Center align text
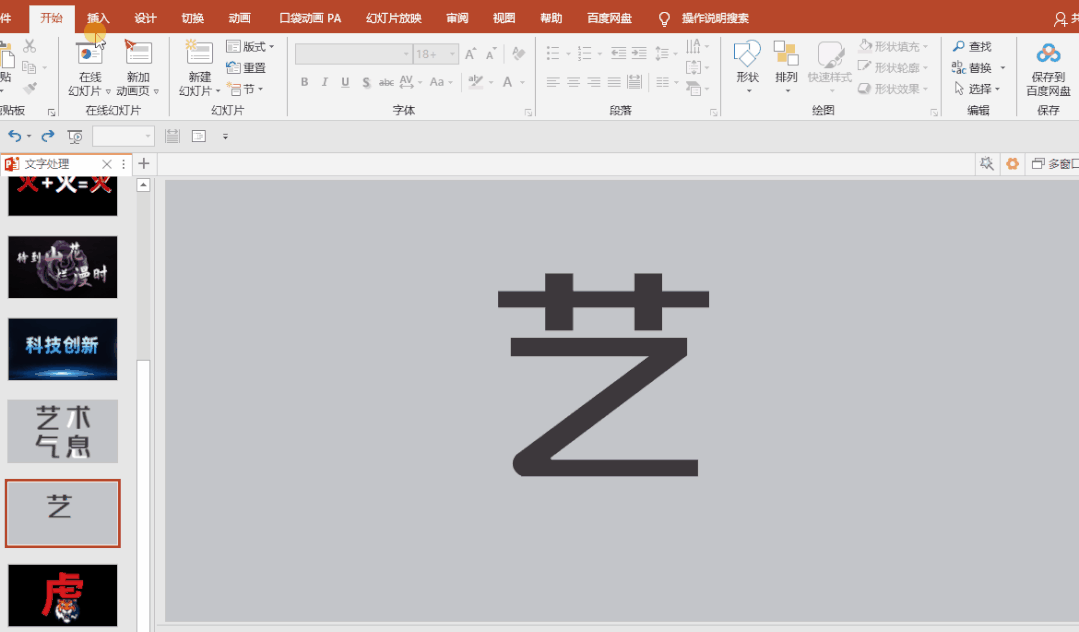Screen dimensions: 1079x632 tap(573, 82)
